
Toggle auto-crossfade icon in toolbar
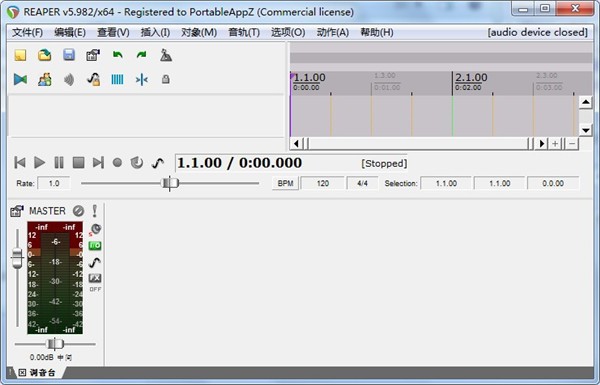[x=20, y=79]
